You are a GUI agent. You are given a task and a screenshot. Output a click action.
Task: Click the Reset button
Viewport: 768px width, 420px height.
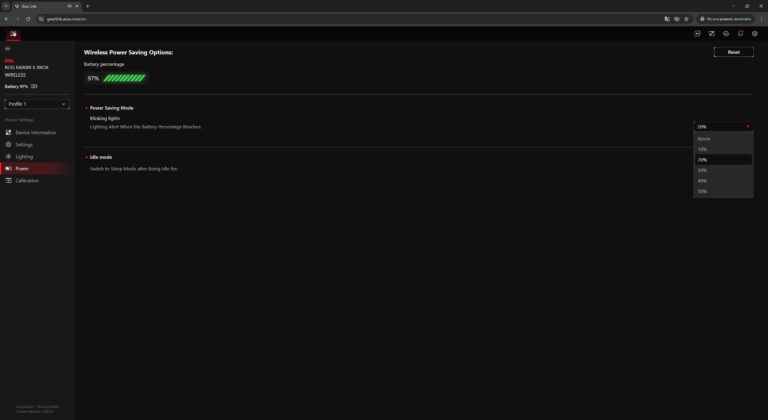tap(733, 52)
